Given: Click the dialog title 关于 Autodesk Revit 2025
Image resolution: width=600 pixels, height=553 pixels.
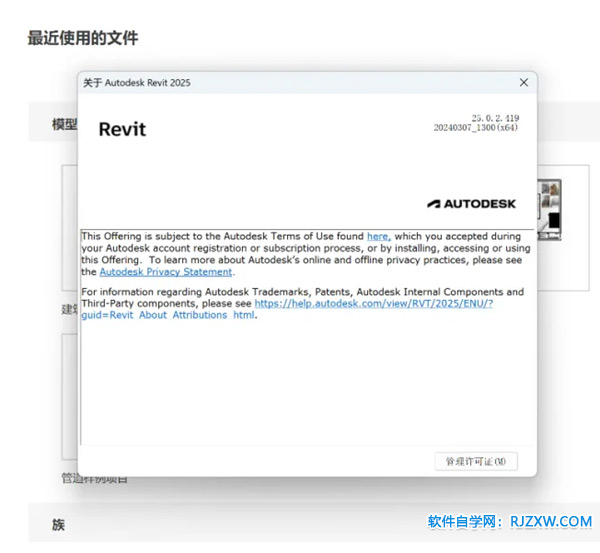Looking at the screenshot, I should 137,83.
